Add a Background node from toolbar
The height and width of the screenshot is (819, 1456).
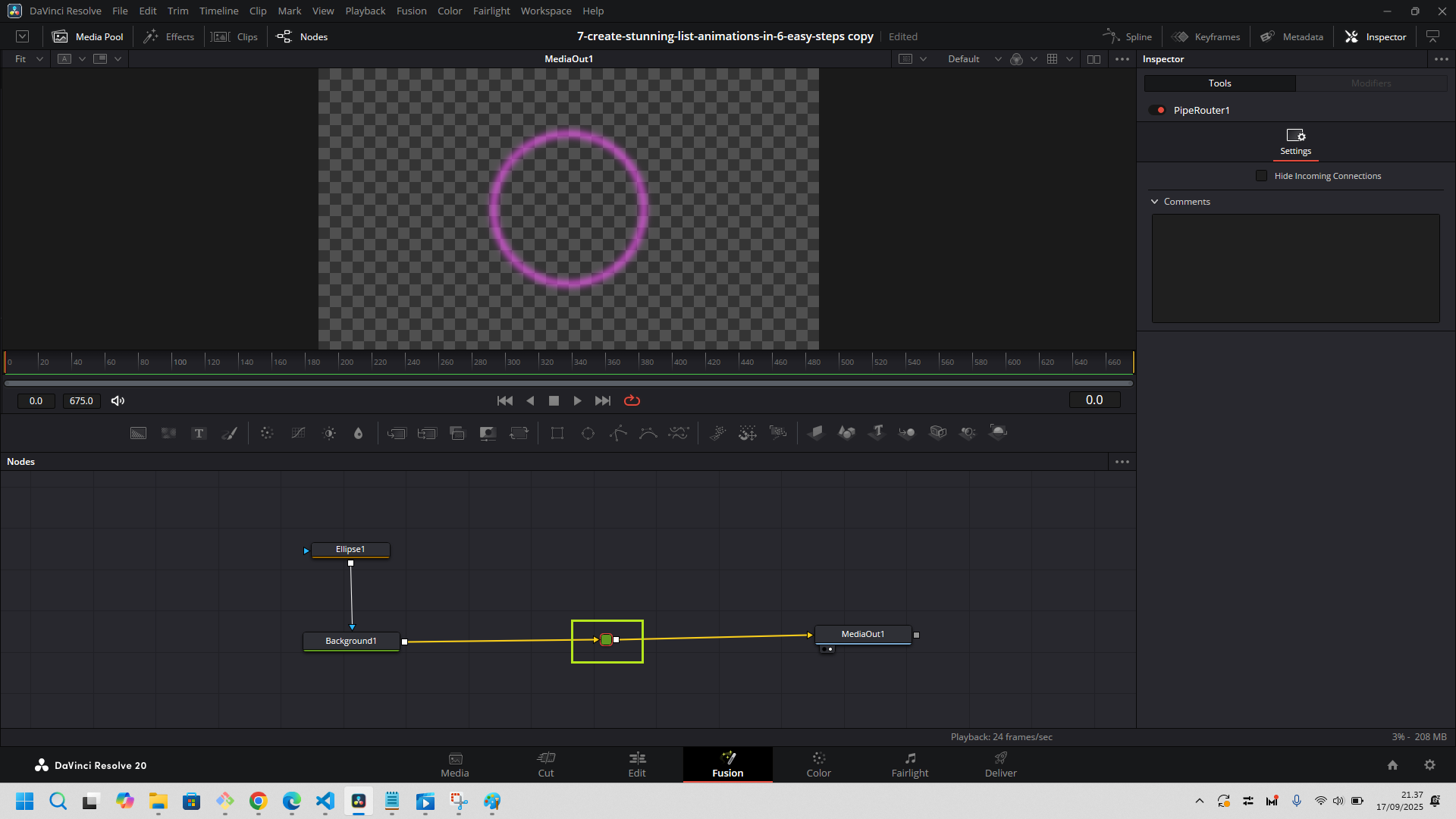pyautogui.click(x=138, y=433)
